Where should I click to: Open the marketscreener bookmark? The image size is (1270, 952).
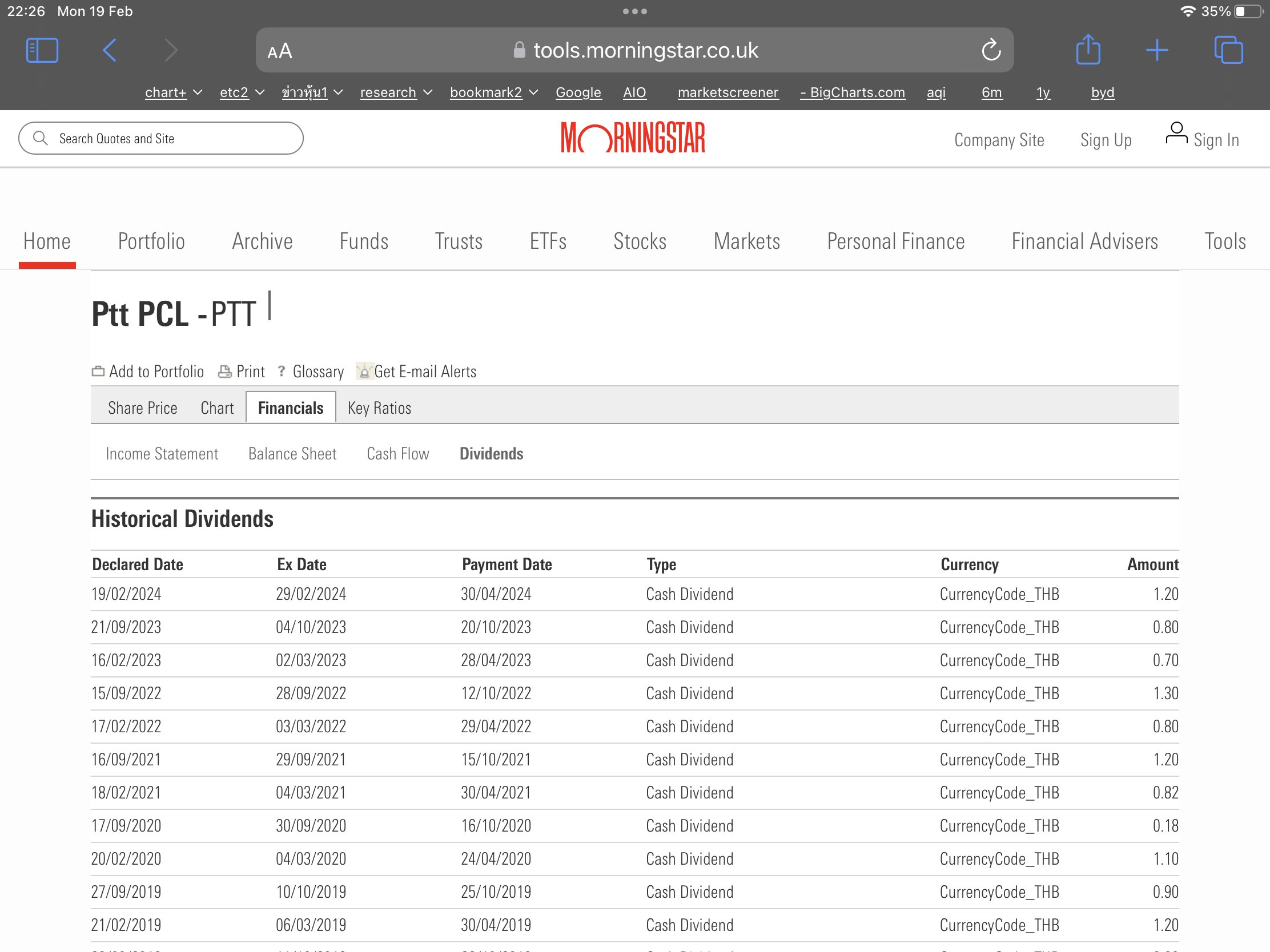click(728, 92)
